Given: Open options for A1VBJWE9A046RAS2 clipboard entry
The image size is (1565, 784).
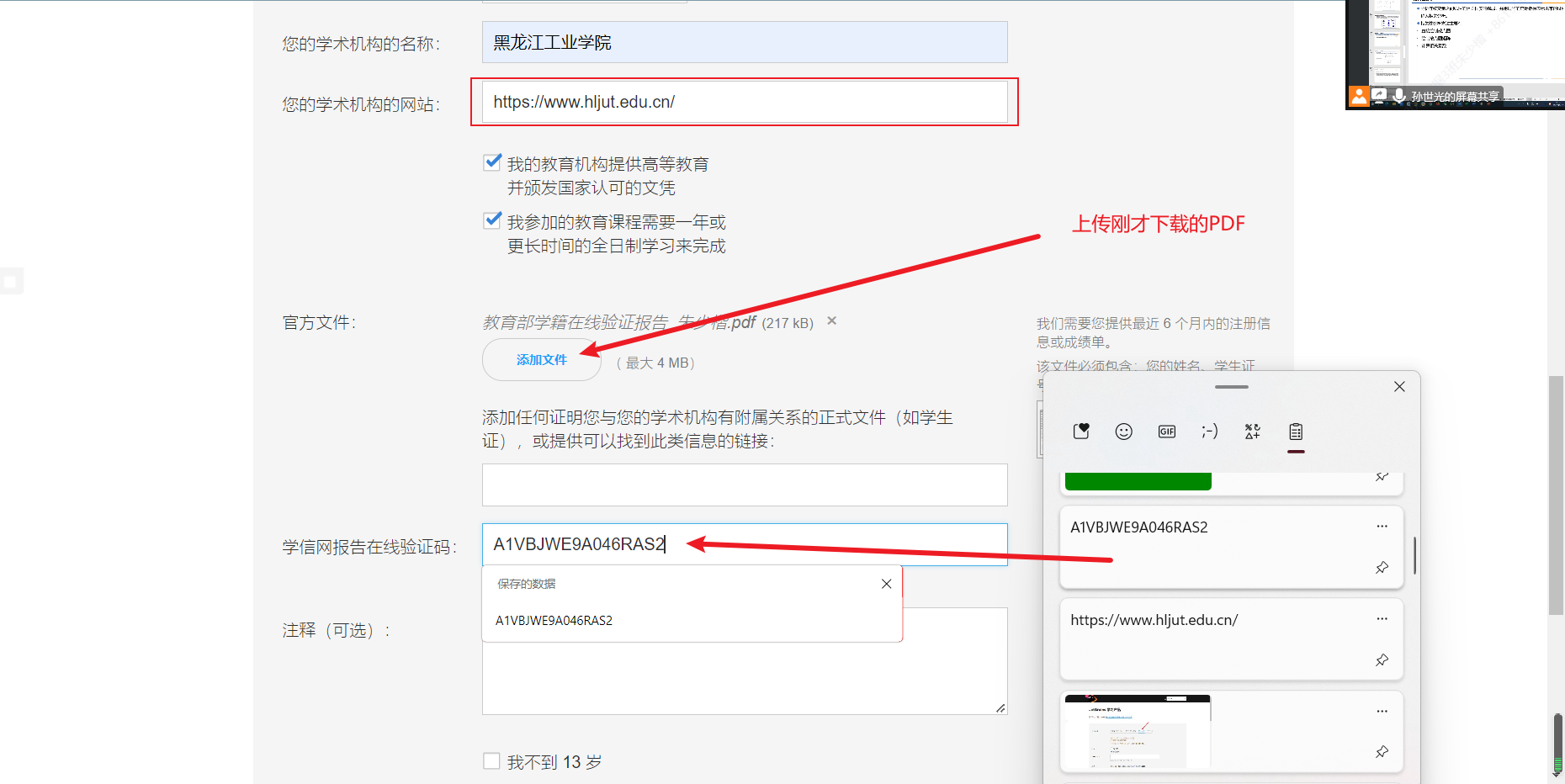Looking at the screenshot, I should point(1382,527).
